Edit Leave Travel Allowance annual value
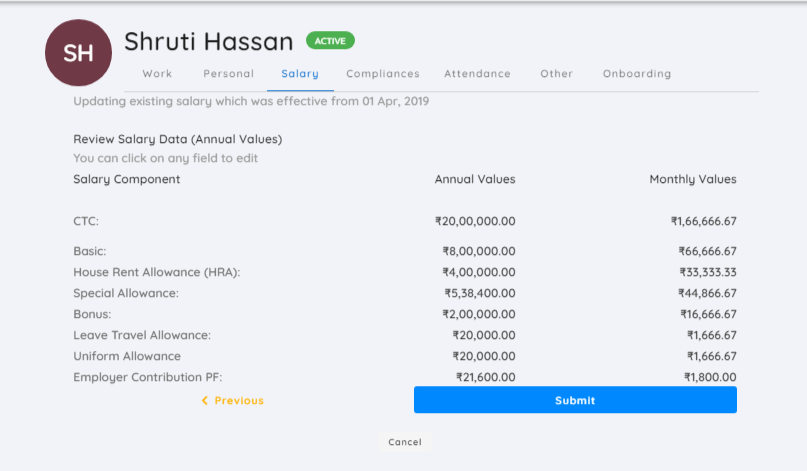Screen dimensions: 807x471 point(484,336)
